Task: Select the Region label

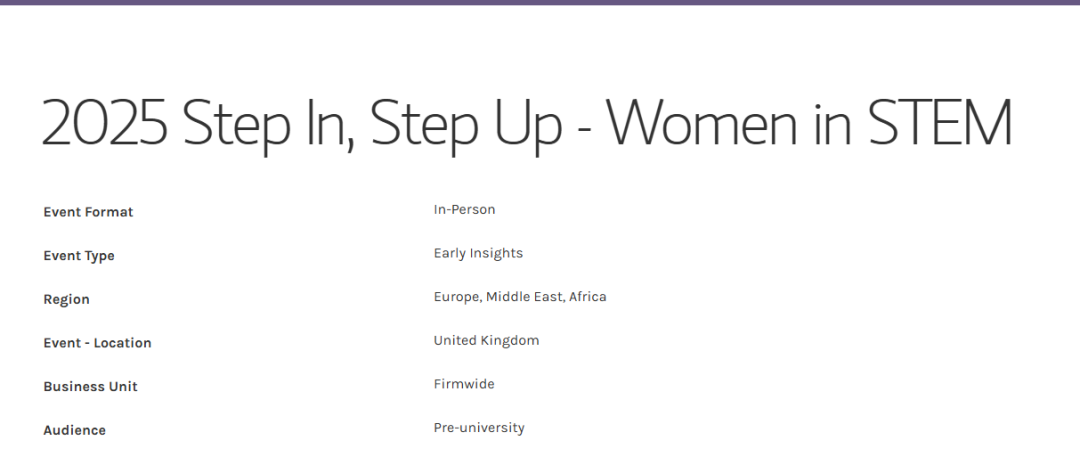Action: tap(66, 300)
